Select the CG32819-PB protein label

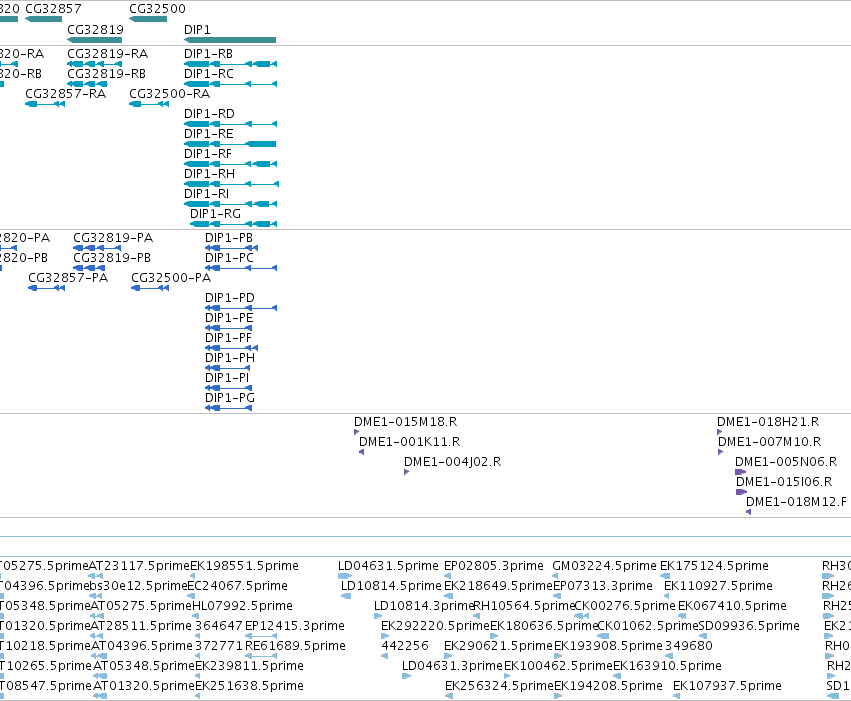tap(112, 258)
